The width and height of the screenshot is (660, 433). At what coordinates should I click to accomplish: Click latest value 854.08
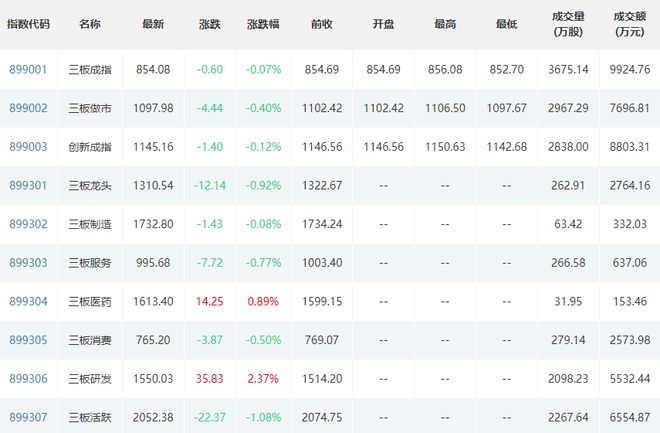click(x=153, y=69)
